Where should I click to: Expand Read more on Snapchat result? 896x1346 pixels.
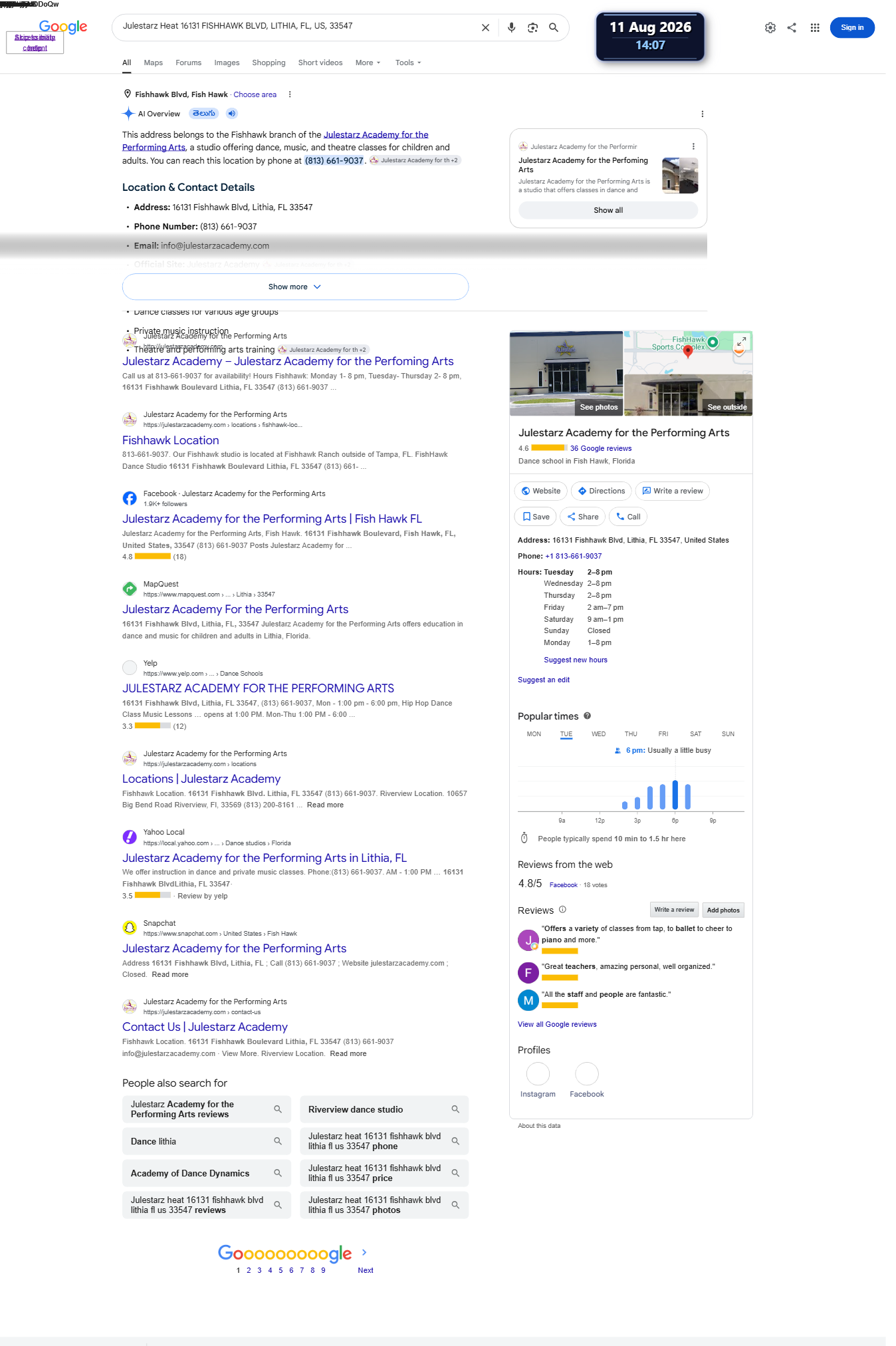(170, 974)
